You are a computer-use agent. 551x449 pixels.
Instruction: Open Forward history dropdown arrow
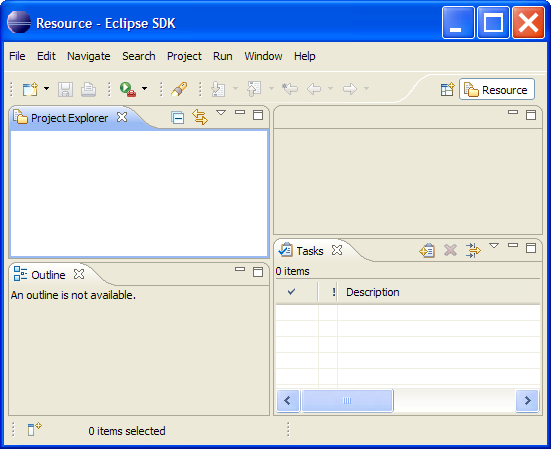(x=367, y=89)
